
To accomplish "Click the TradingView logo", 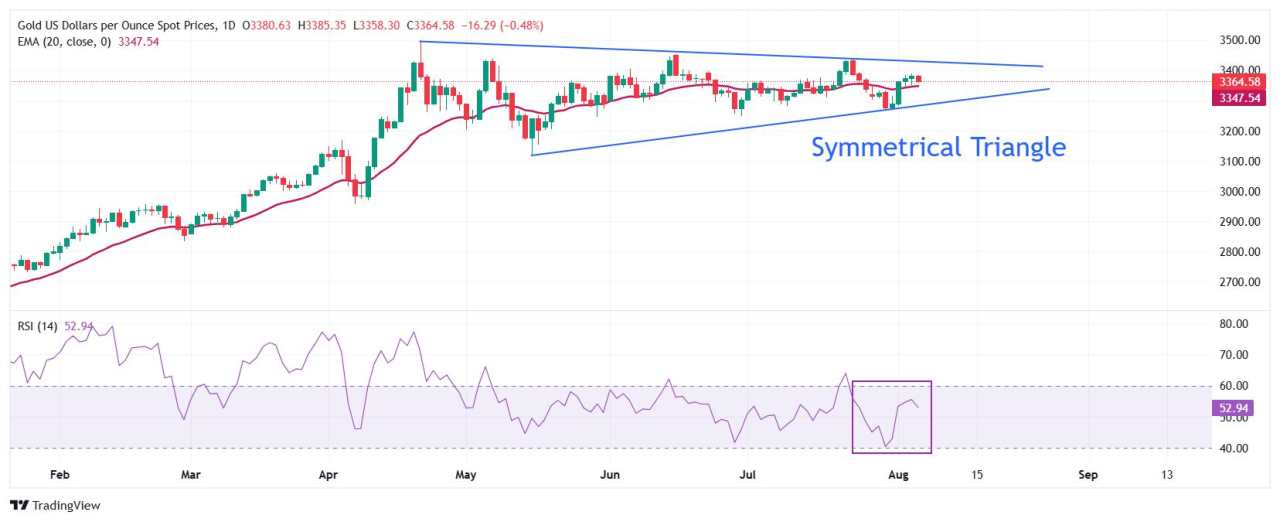I will (55, 505).
